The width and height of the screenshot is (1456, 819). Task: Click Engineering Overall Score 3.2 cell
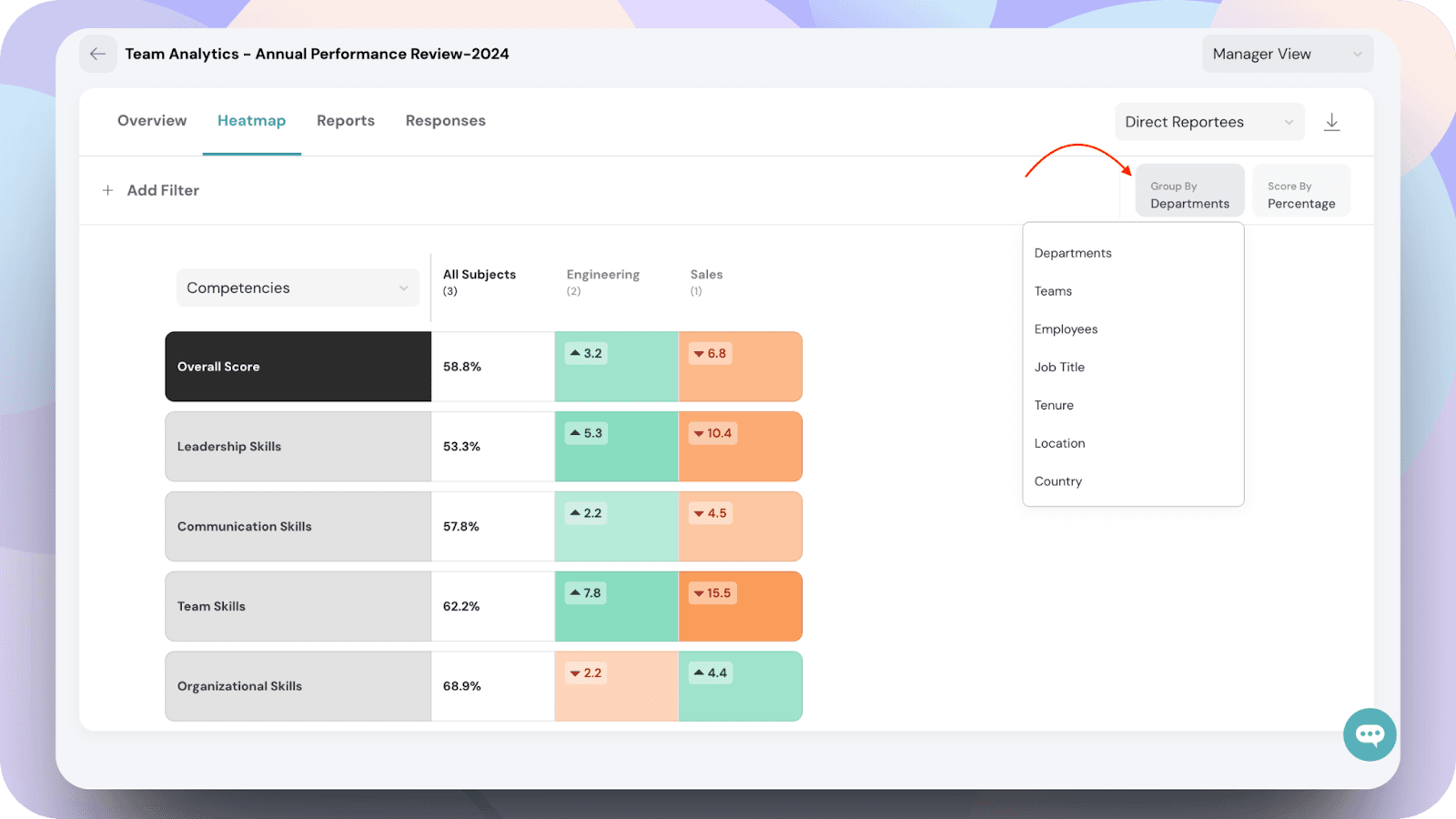point(616,367)
